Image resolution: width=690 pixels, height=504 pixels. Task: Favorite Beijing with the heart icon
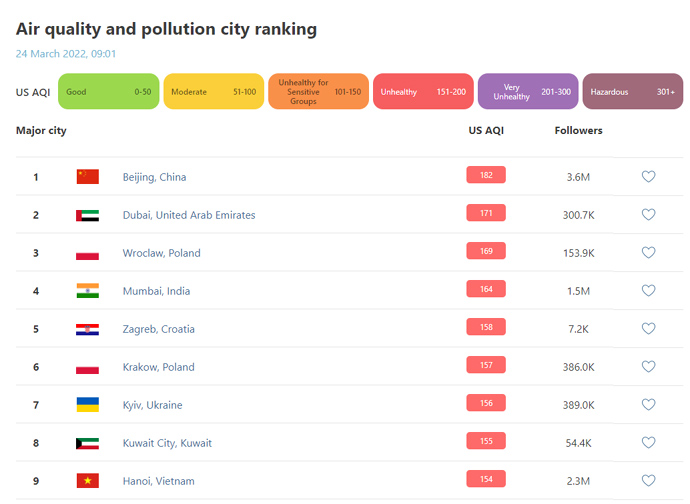point(648,177)
